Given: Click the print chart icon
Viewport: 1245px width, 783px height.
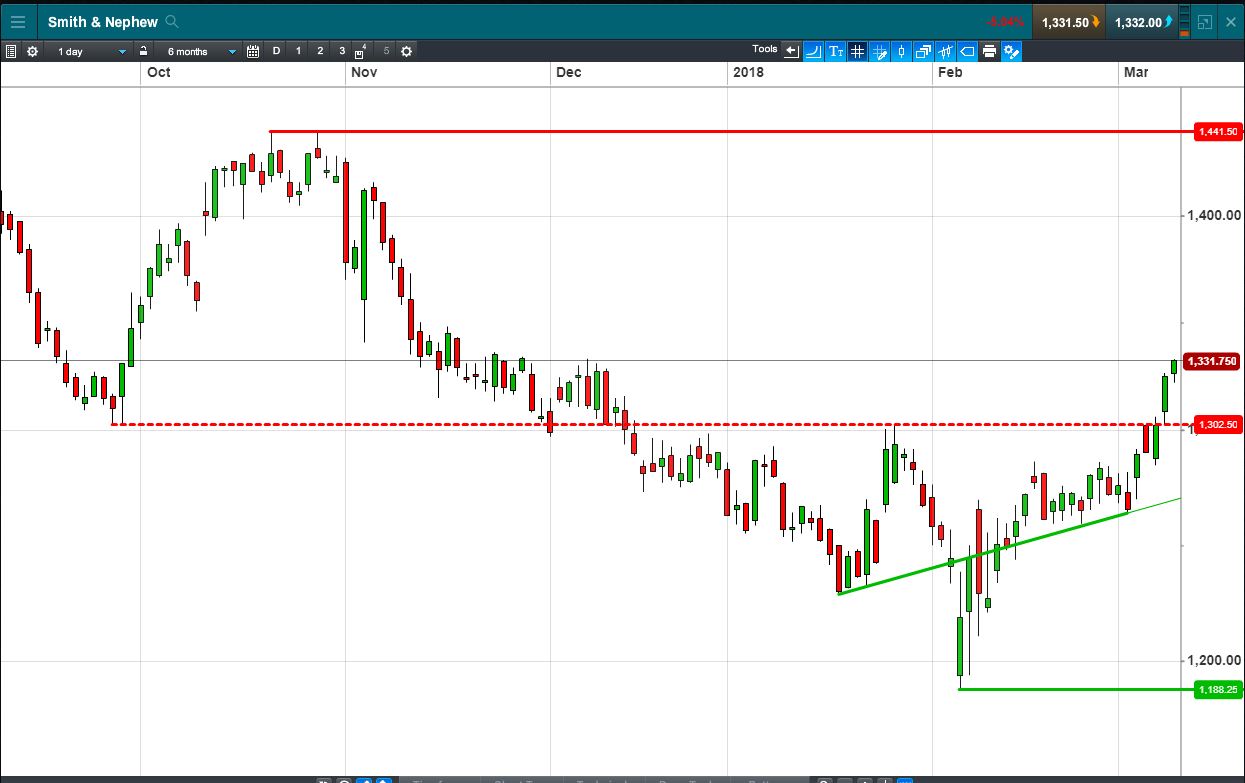Looking at the screenshot, I should [989, 51].
